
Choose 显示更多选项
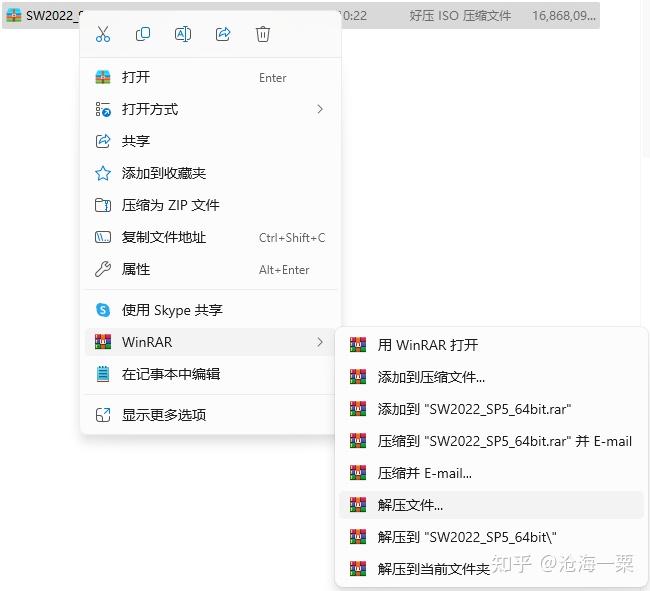coord(211,415)
